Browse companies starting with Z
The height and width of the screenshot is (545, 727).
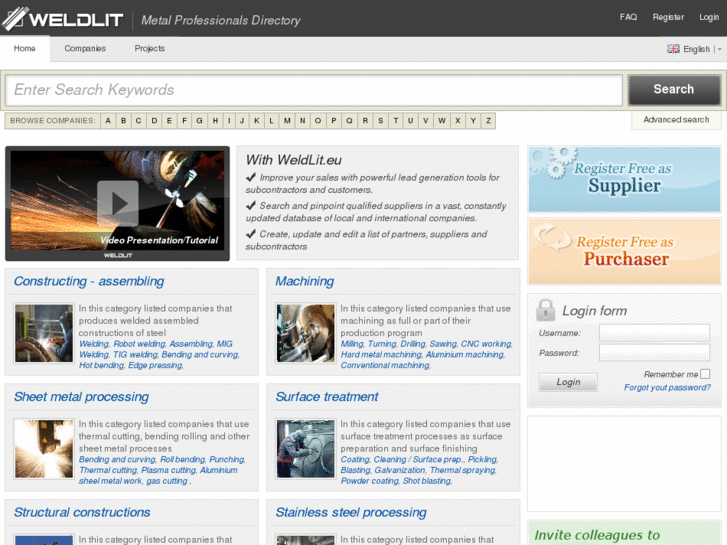[488, 121]
